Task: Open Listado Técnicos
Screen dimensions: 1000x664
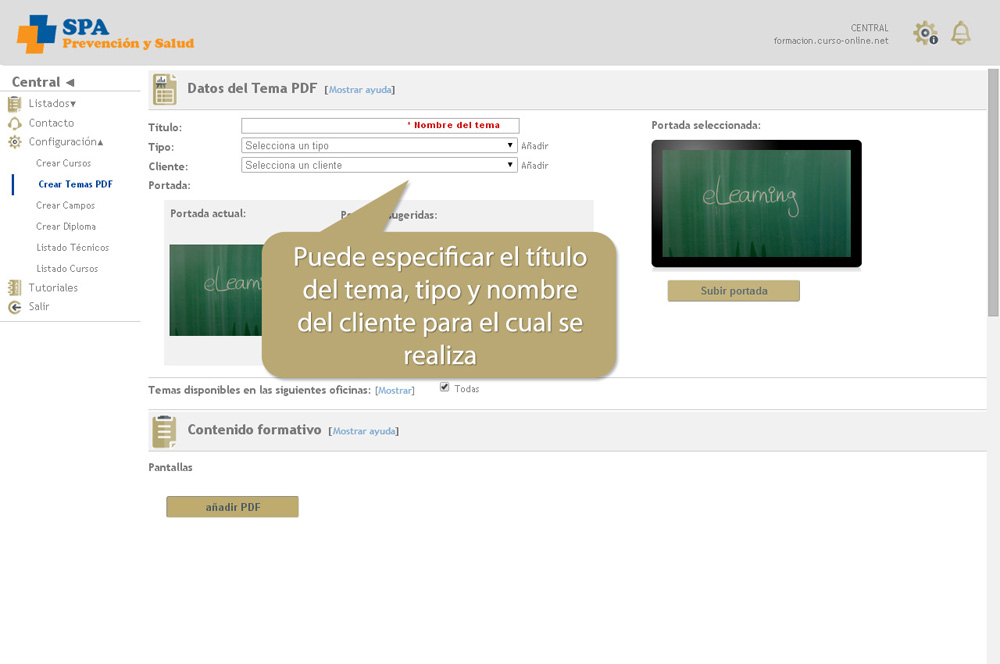Action: point(72,247)
